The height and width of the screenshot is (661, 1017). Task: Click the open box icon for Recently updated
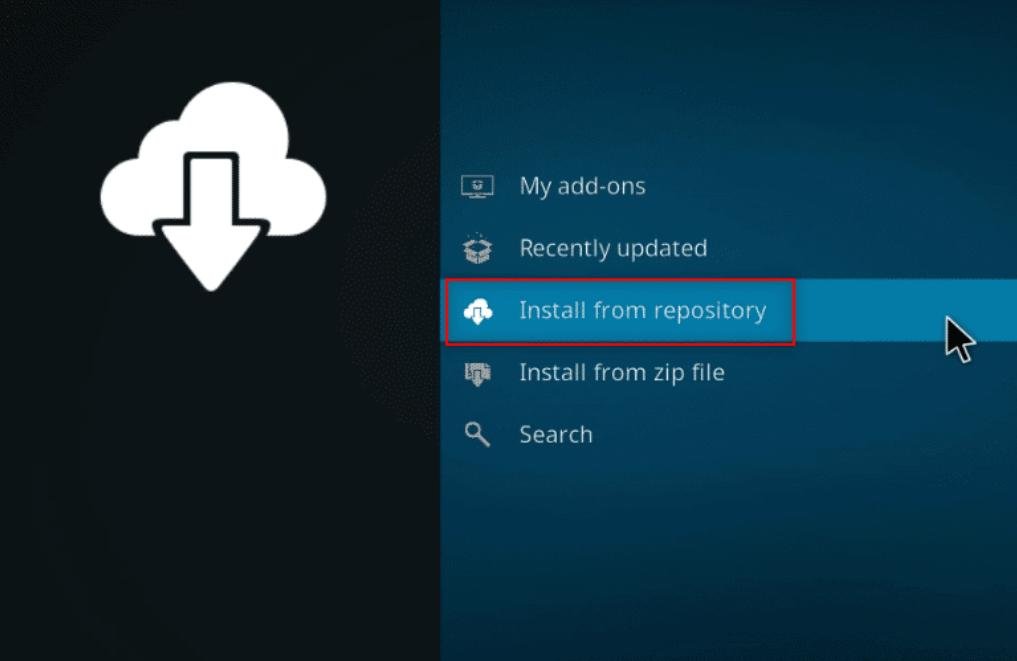point(477,249)
